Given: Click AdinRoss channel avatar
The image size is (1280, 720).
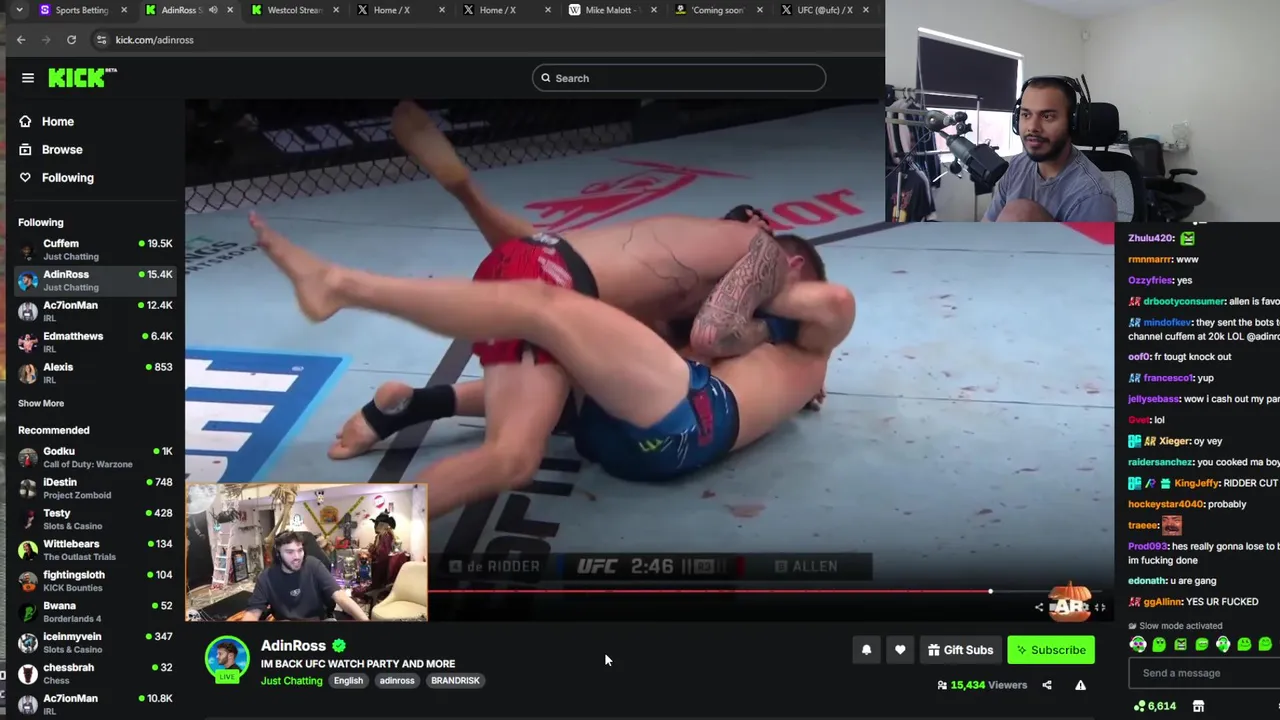Looking at the screenshot, I should tap(227, 659).
